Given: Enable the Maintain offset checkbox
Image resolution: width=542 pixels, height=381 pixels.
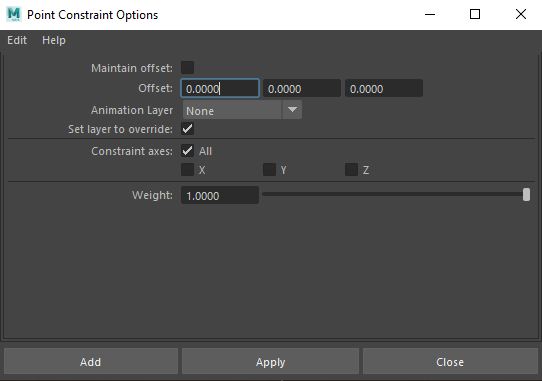Looking at the screenshot, I should coord(187,68).
